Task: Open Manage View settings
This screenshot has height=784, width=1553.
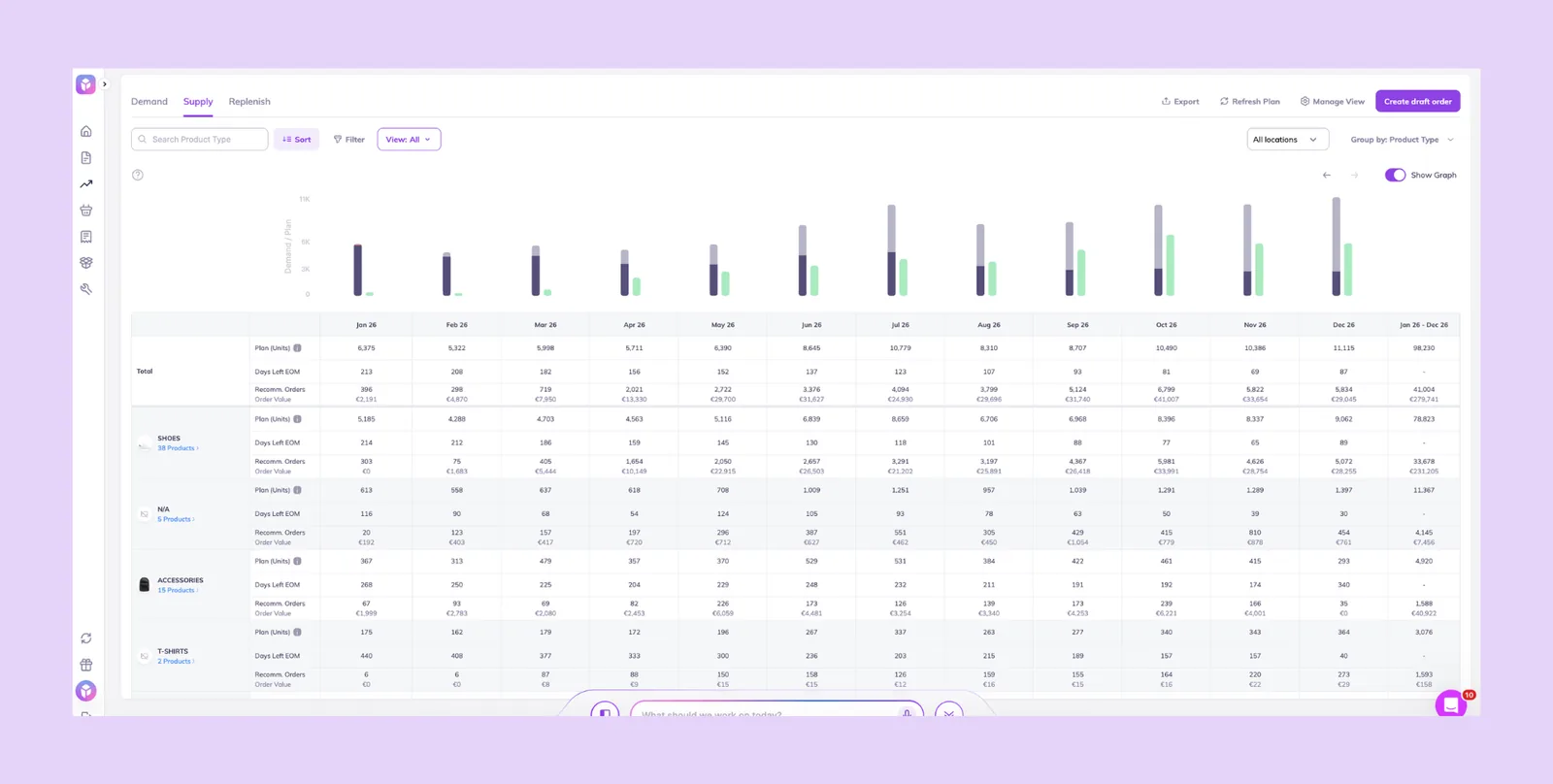Action: (x=1333, y=102)
